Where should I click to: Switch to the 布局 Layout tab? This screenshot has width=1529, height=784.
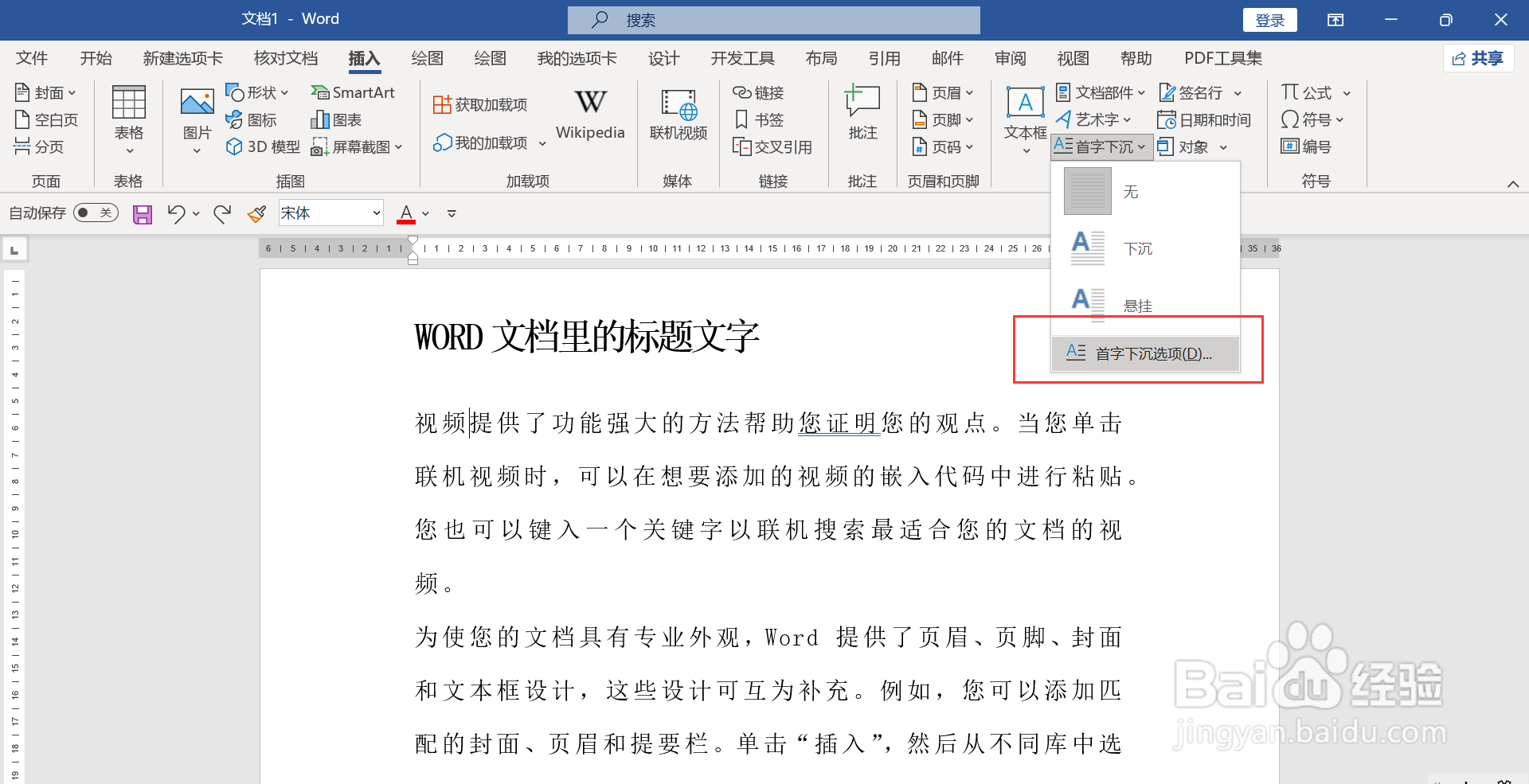coord(821,58)
